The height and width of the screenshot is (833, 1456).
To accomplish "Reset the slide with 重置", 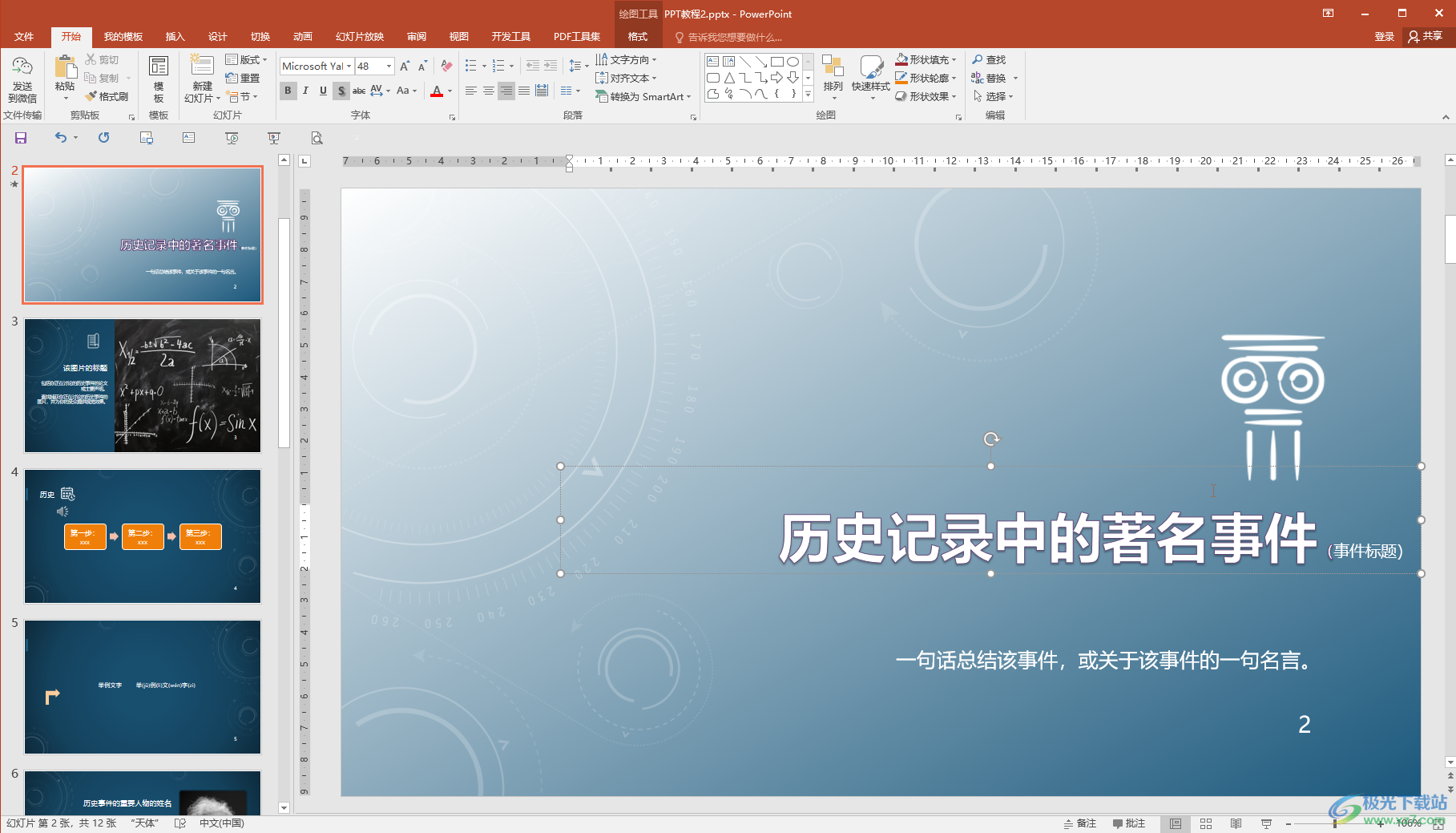I will (x=243, y=78).
